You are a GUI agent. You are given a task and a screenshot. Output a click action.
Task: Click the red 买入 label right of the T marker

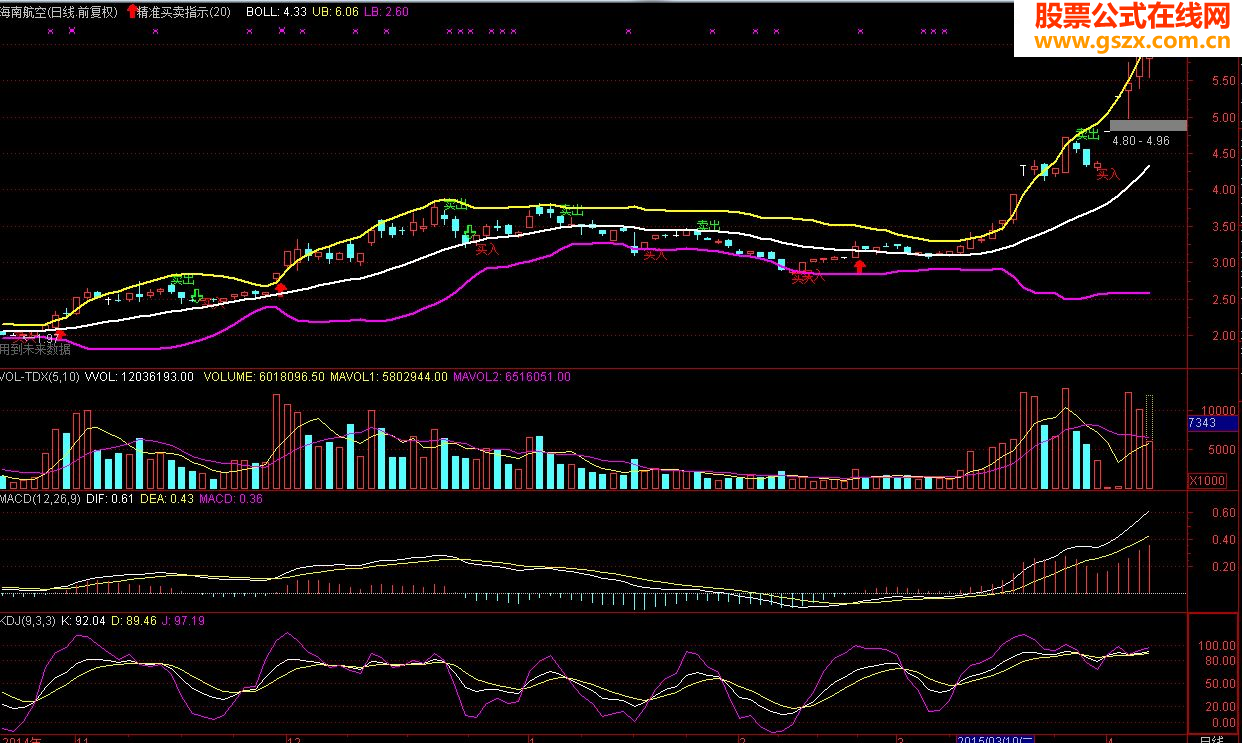[1108, 174]
